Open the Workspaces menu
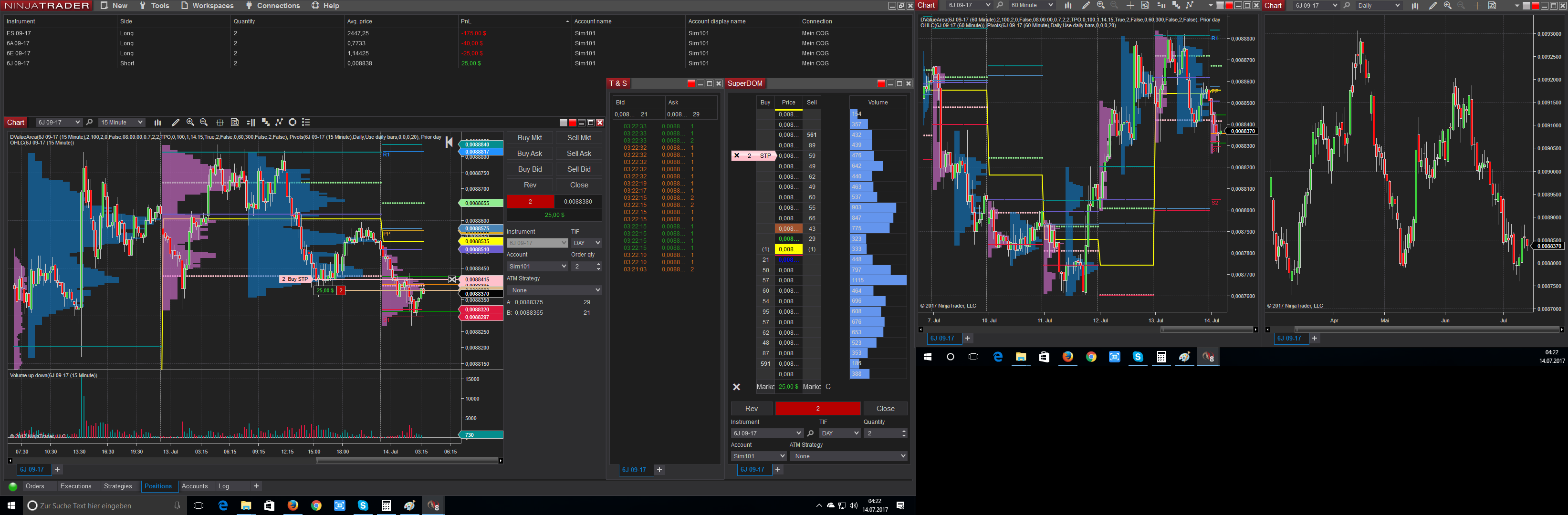Image resolution: width=1568 pixels, height=515 pixels. click(x=208, y=5)
